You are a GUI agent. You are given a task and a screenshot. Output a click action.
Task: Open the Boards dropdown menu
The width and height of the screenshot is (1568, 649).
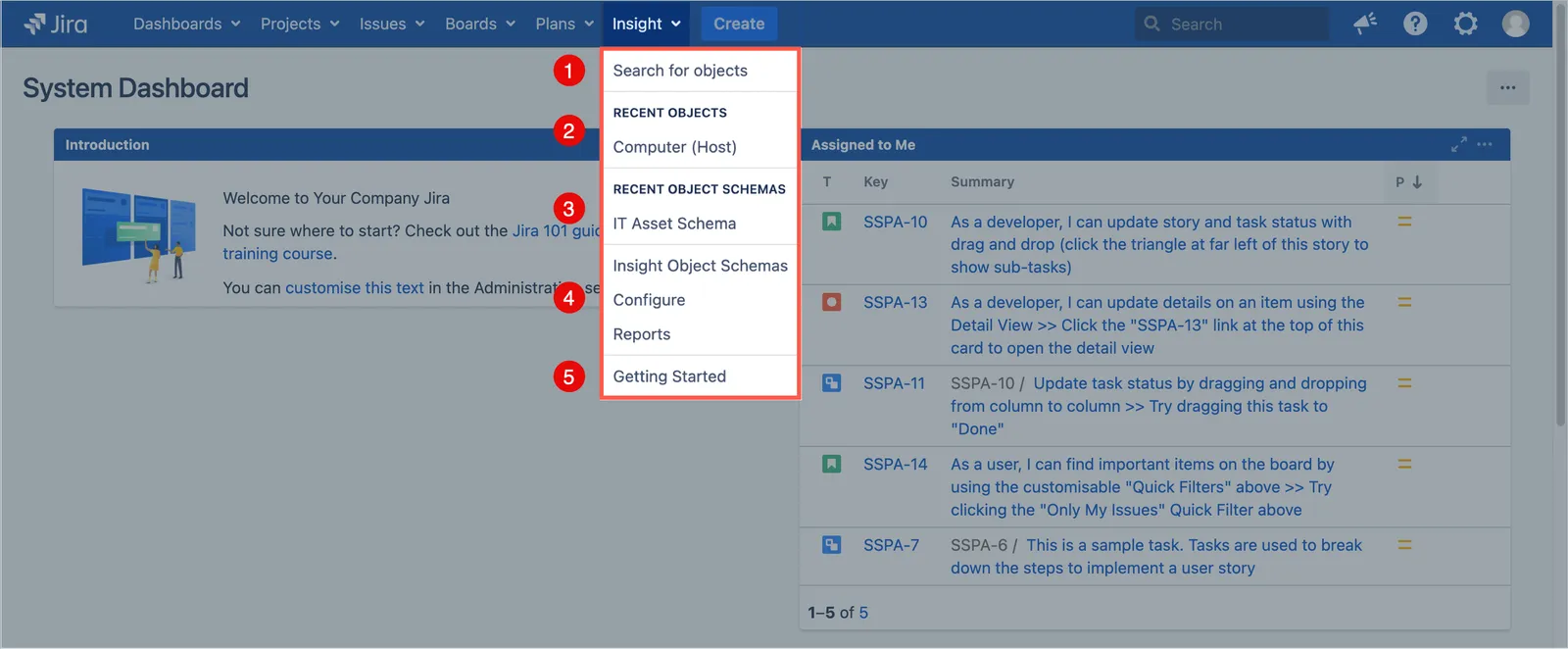[480, 24]
